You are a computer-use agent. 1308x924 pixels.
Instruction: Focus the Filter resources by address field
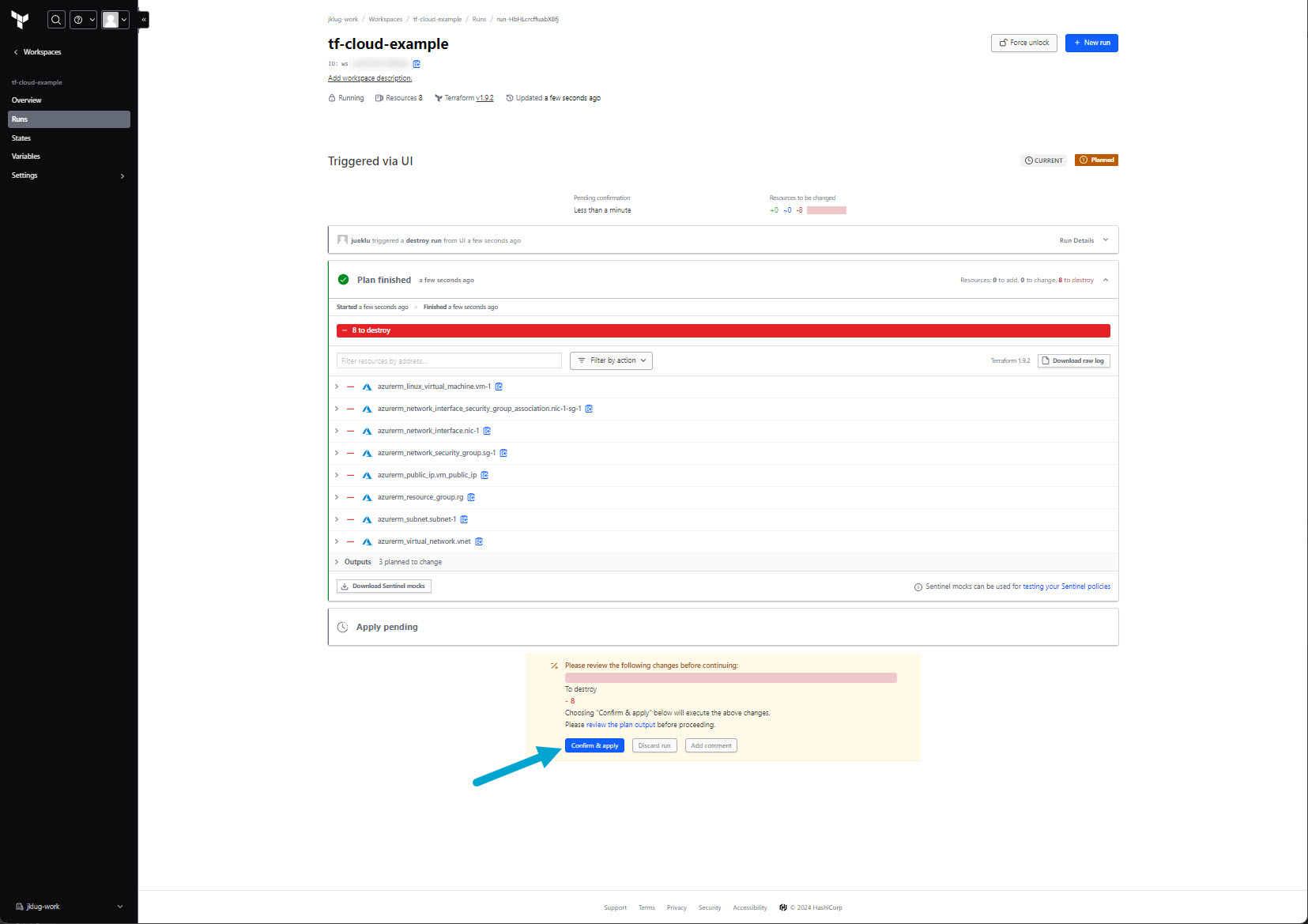click(x=448, y=360)
